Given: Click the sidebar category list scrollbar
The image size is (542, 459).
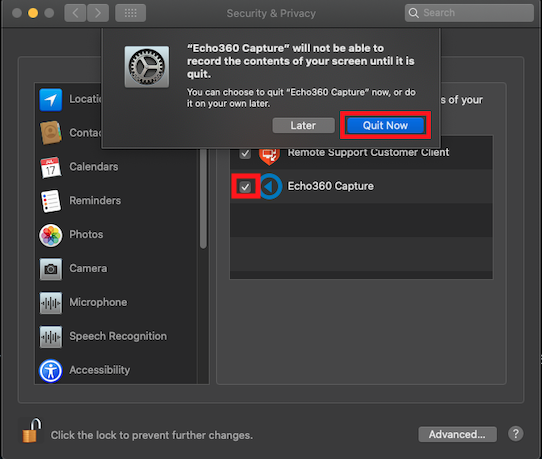Looking at the screenshot, I should [x=203, y=199].
